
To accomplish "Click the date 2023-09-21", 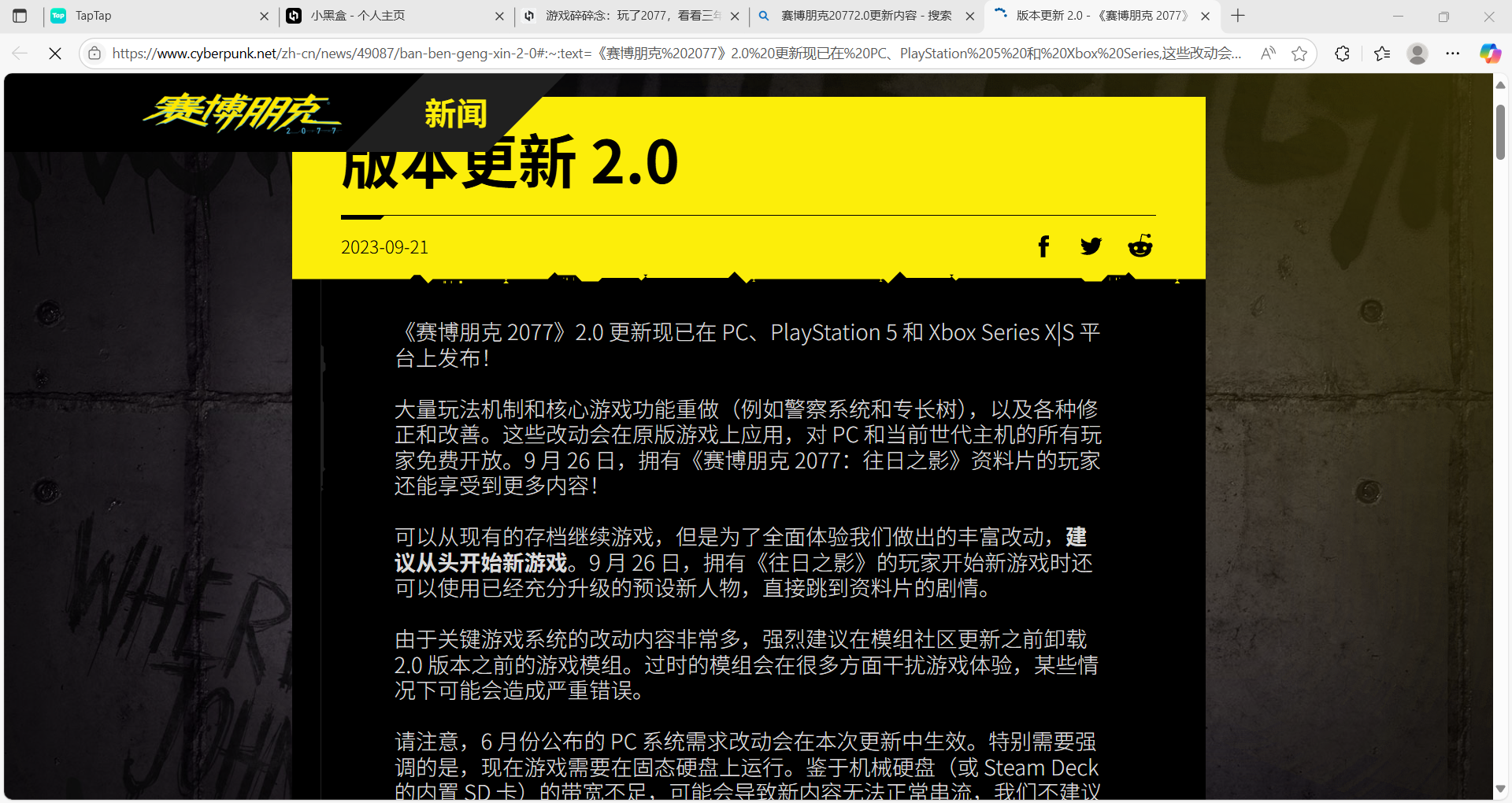I will (x=384, y=247).
